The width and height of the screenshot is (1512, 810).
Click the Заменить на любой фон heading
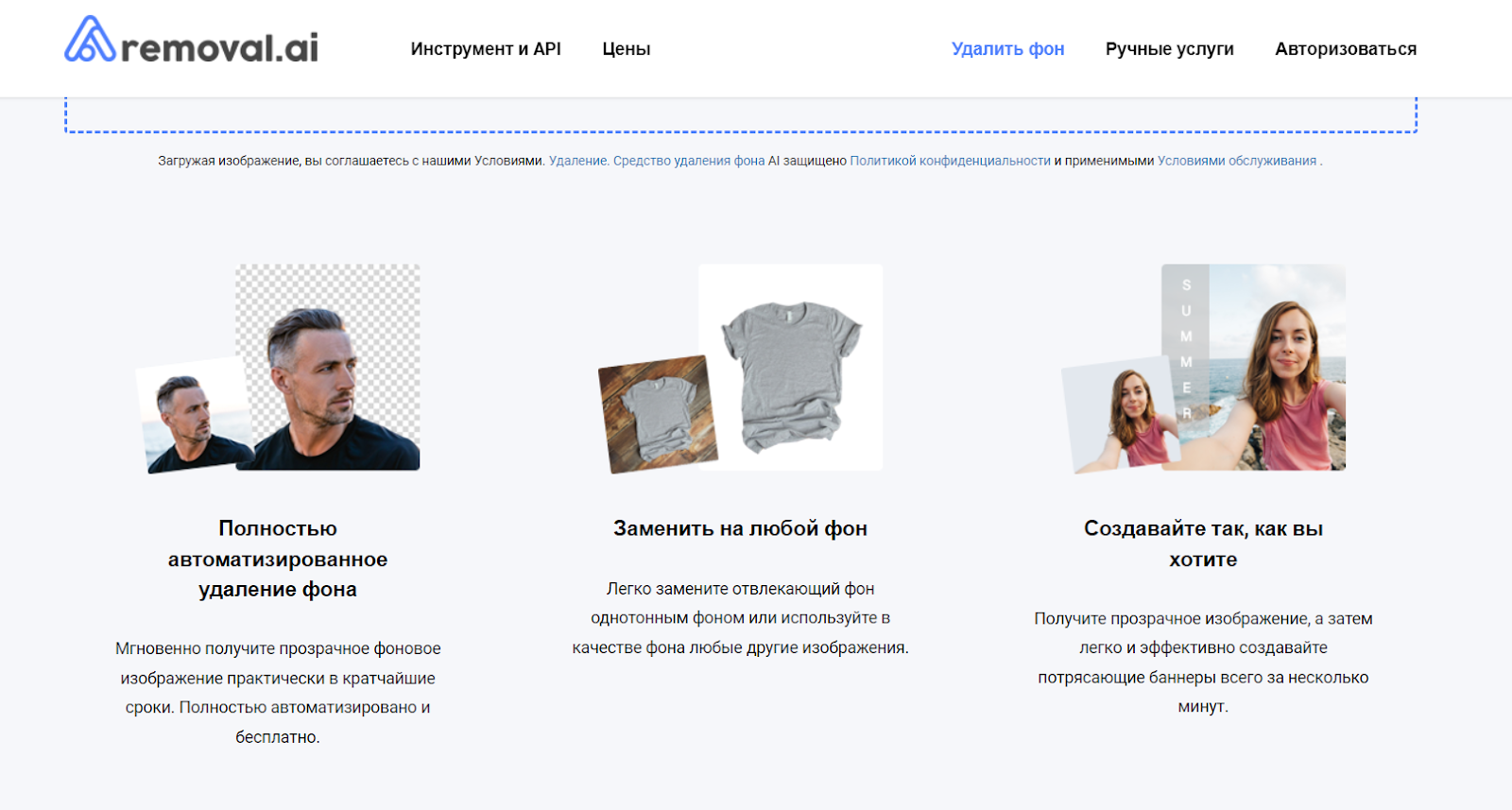740,529
